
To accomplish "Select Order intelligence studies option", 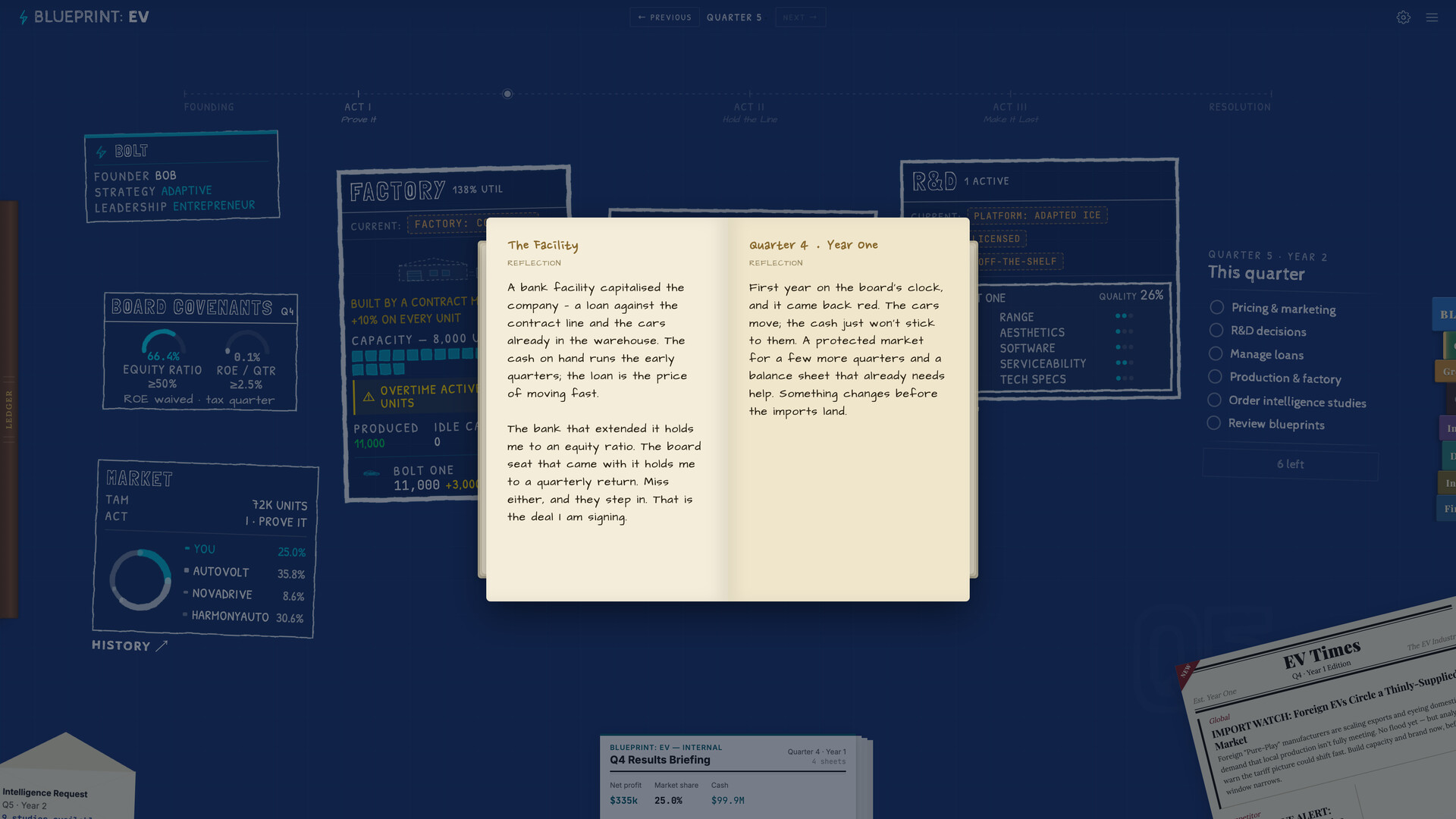I will [1287, 401].
